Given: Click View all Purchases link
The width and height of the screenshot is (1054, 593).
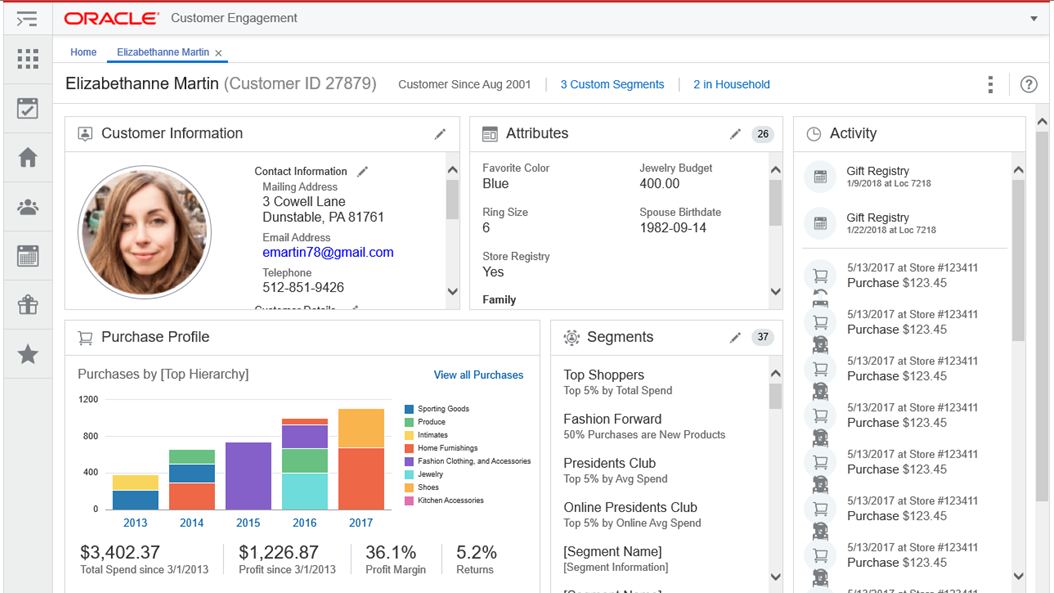Looking at the screenshot, I should click(478, 375).
